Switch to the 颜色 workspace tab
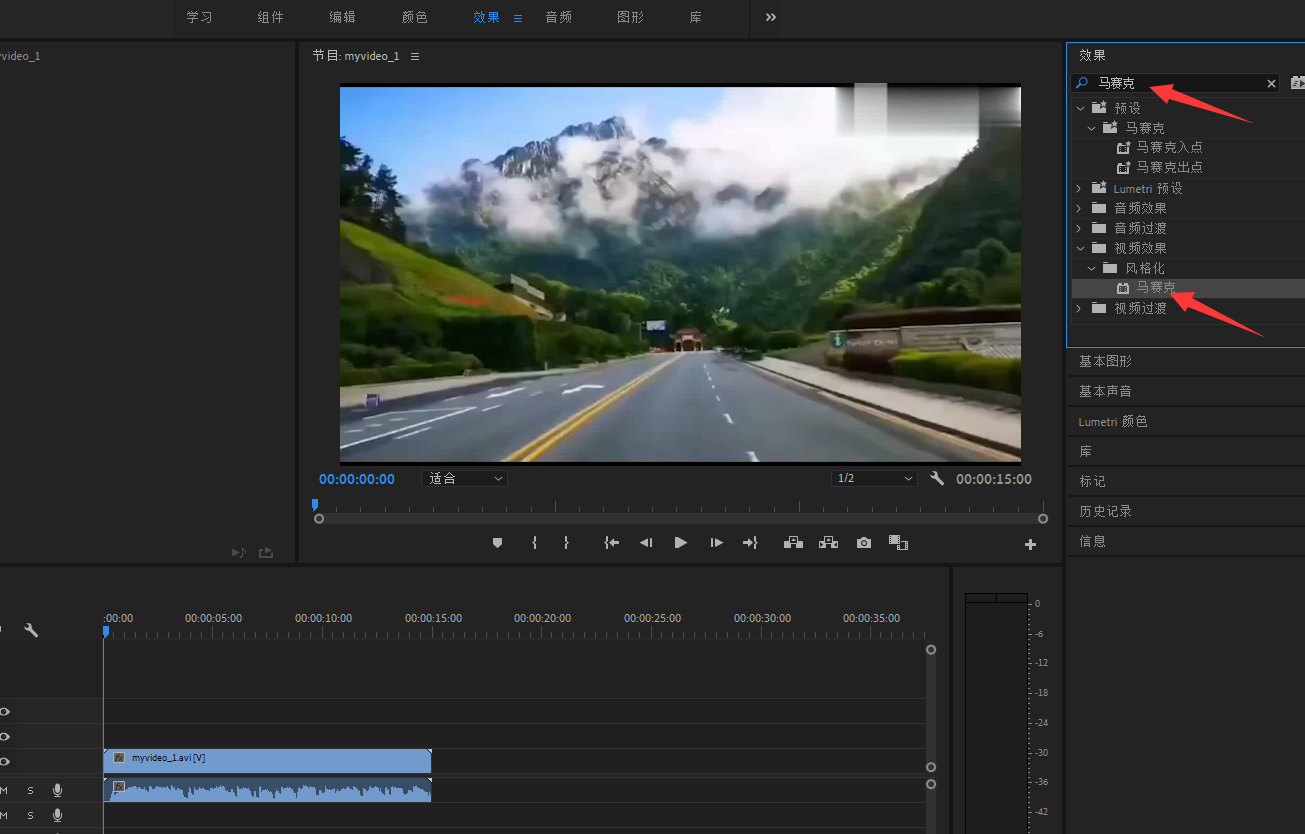 (415, 18)
